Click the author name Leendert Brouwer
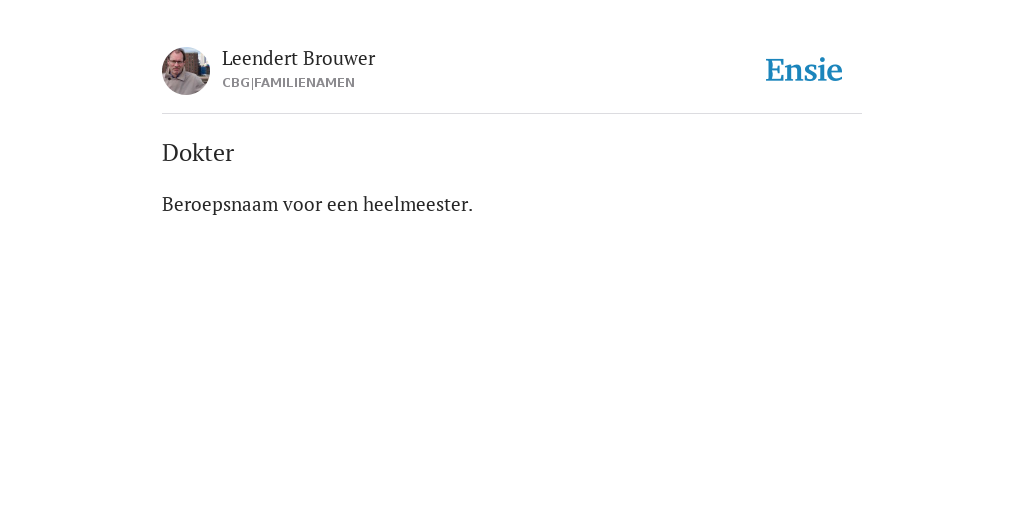 tap(298, 59)
